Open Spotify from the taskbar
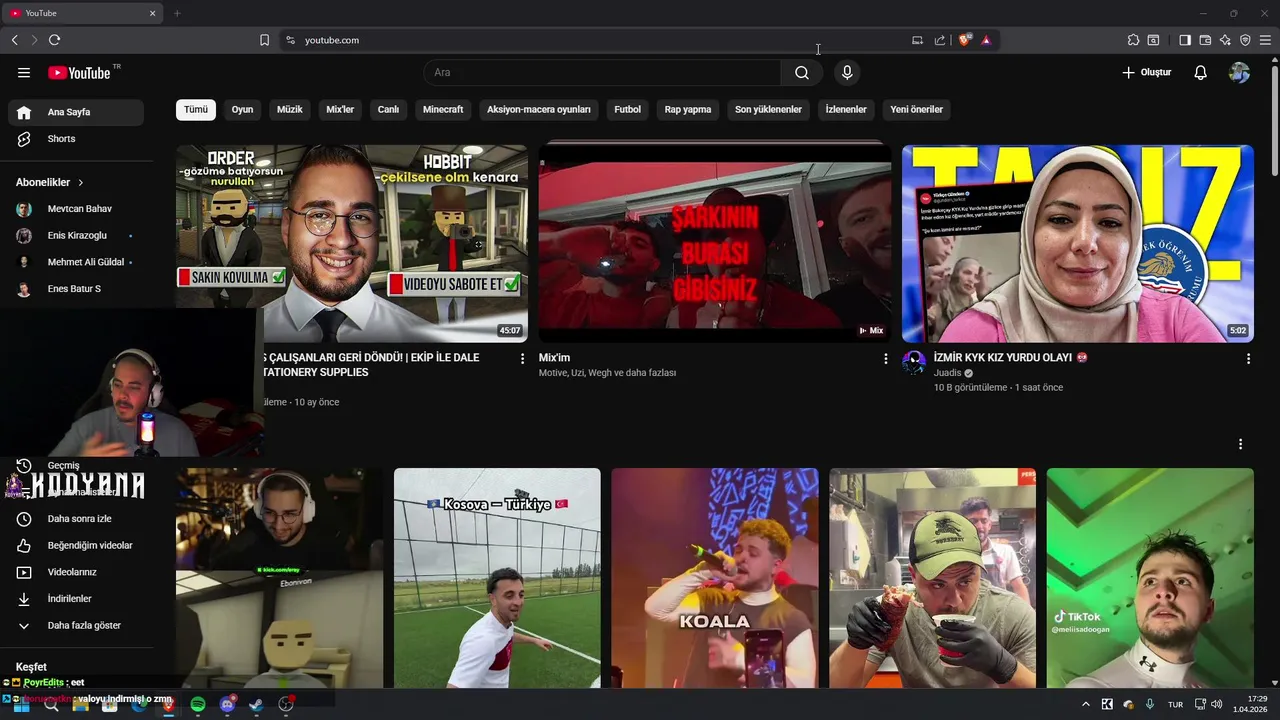The width and height of the screenshot is (1280, 720). (x=198, y=705)
